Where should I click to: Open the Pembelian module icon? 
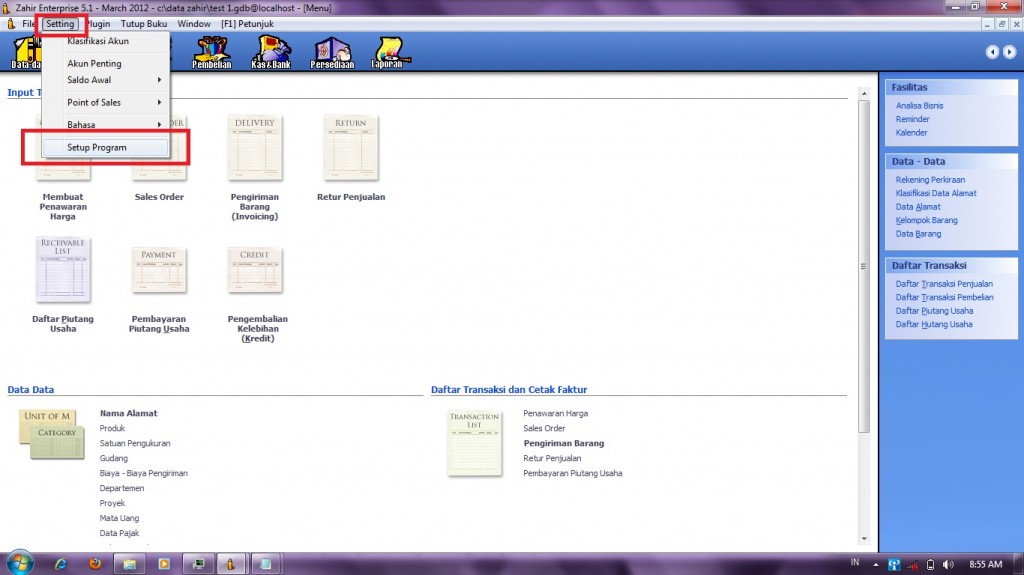click(x=212, y=52)
